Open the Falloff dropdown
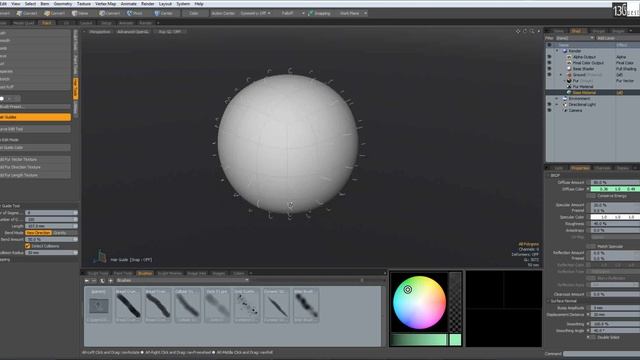Screen dimensions: 640x360 [x=291, y=13]
